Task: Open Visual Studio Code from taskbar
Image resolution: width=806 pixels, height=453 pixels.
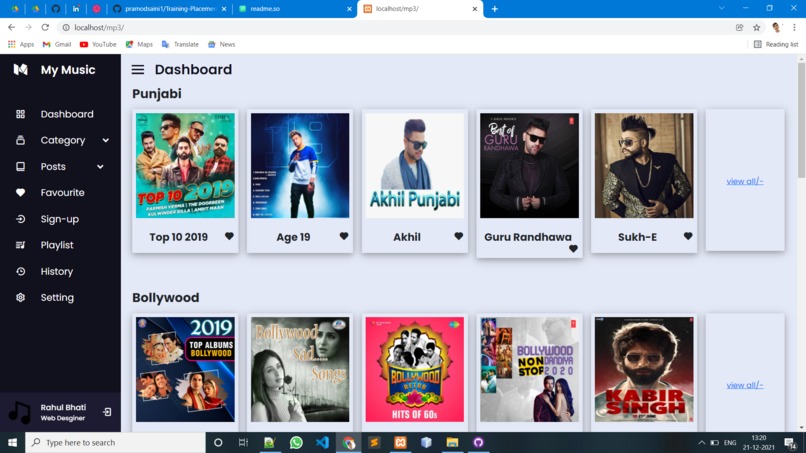Action: coord(322,442)
